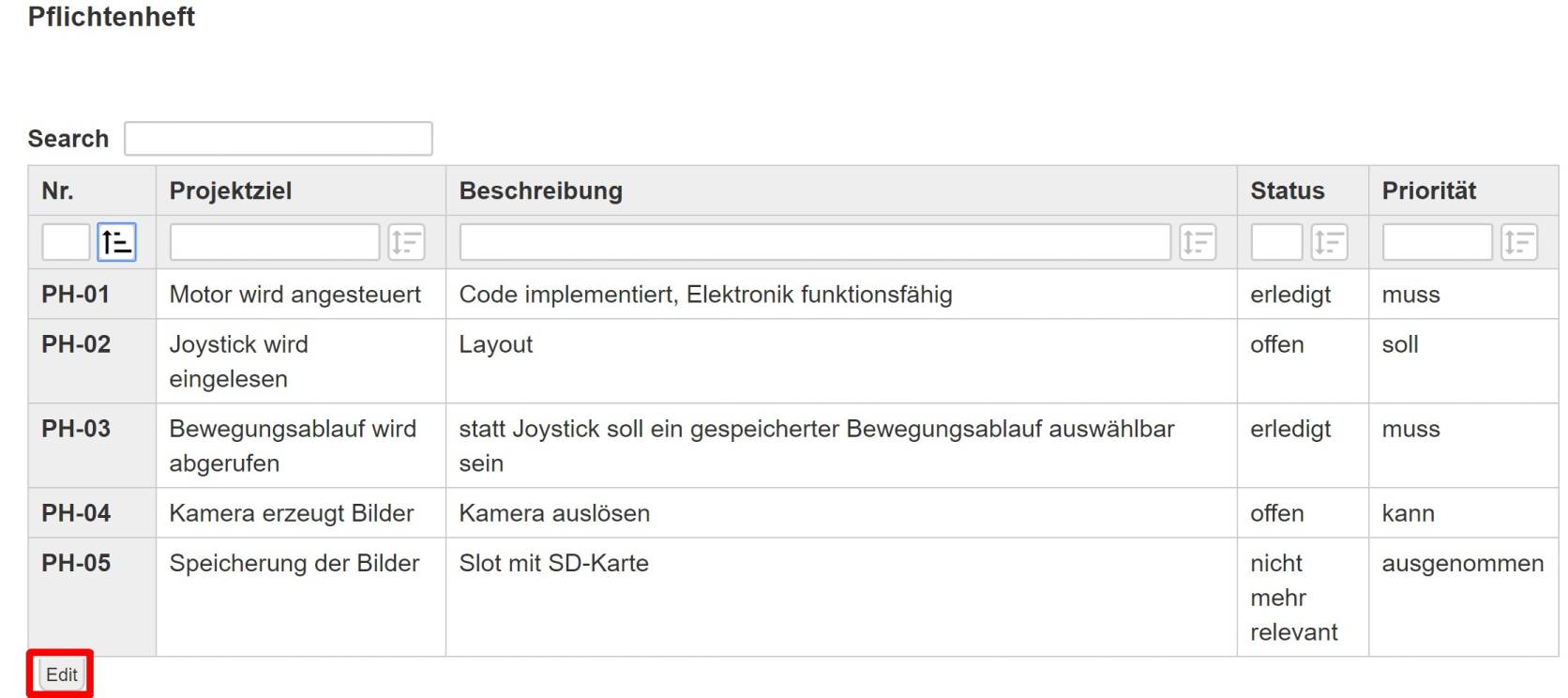
Task: Click the Projektziel filter input
Action: tap(274, 242)
